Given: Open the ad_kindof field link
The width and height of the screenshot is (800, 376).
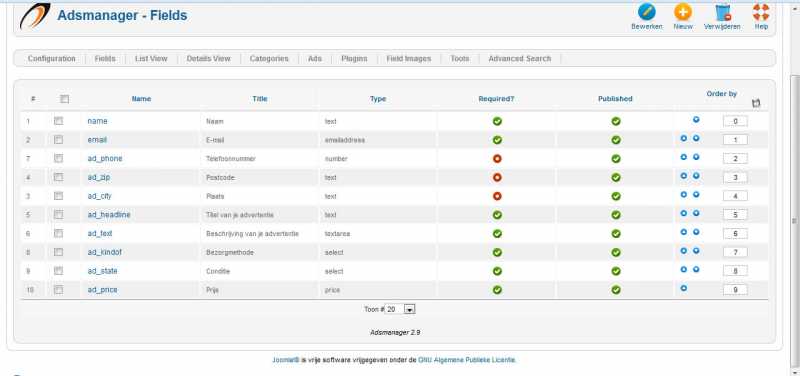Looking at the screenshot, I should tap(105, 252).
